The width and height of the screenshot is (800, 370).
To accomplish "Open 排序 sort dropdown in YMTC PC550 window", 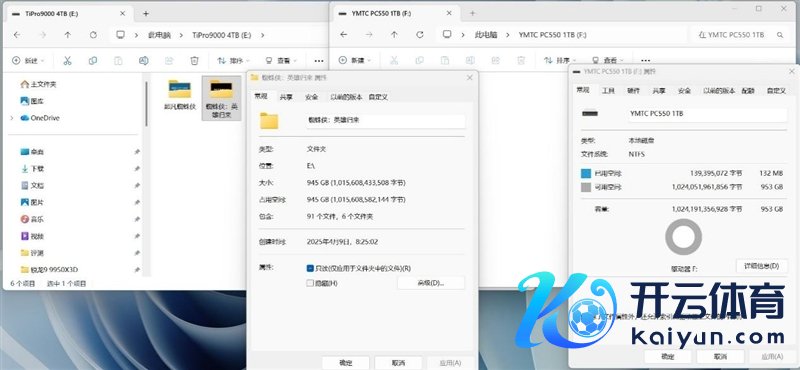I will [559, 60].
